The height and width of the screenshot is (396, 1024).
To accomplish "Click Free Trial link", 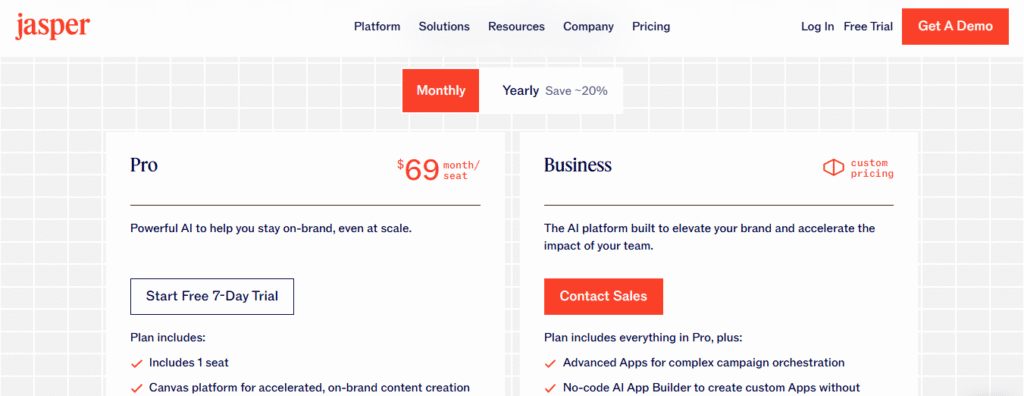I will (x=868, y=27).
